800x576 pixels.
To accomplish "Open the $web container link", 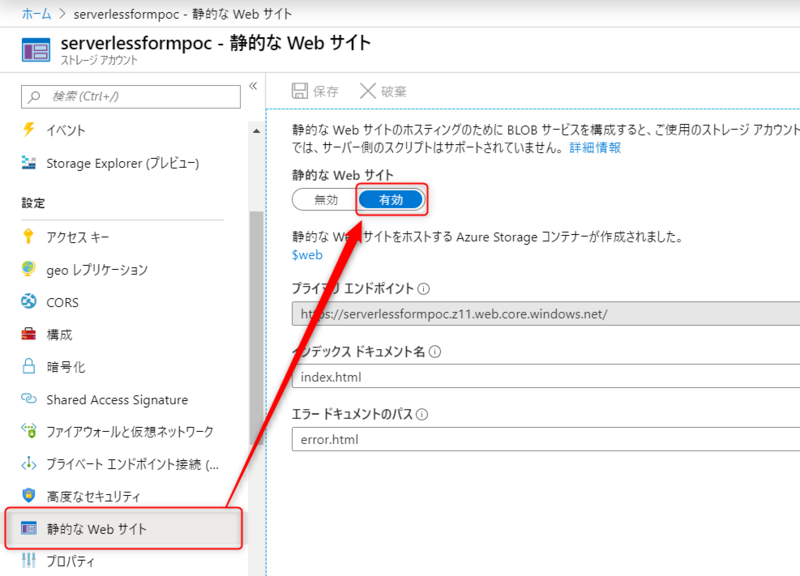I will pos(307,255).
